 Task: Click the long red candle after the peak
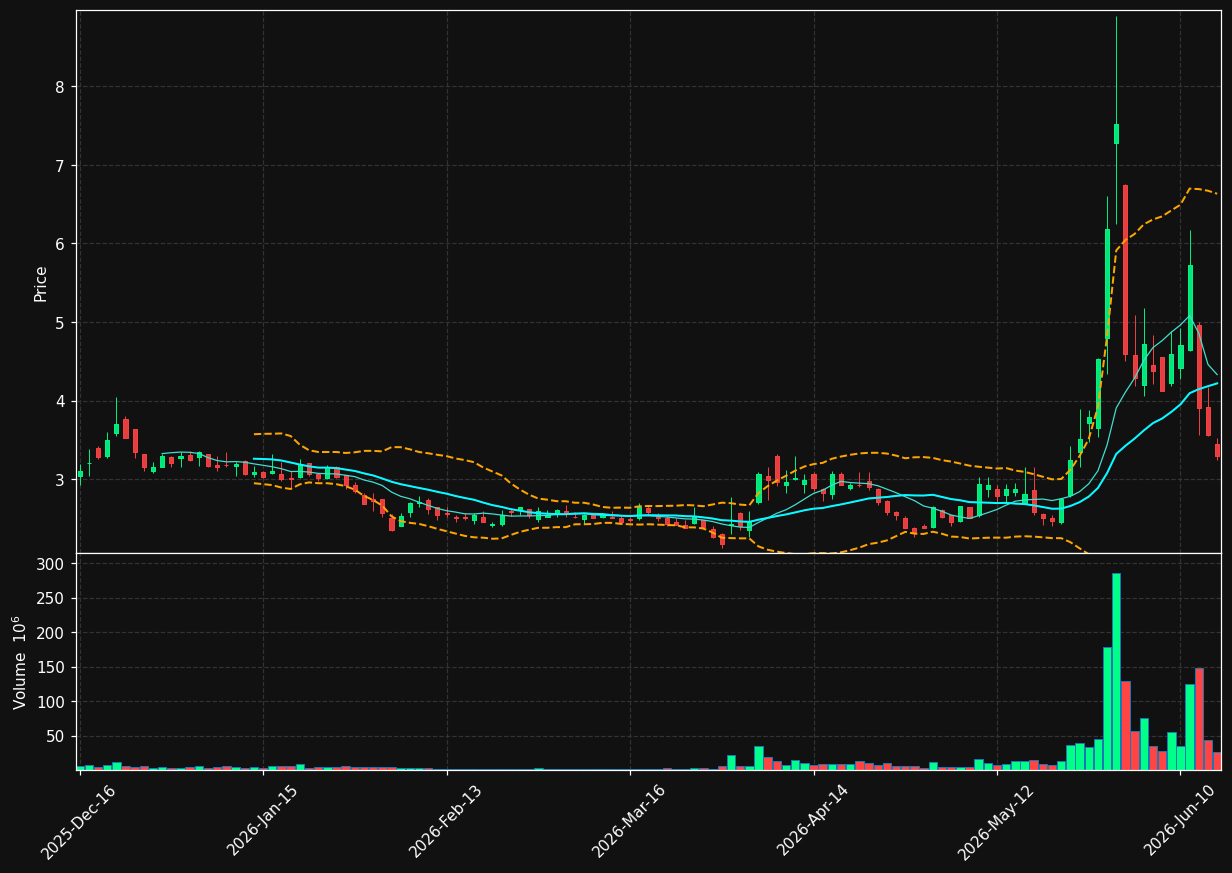(x=1125, y=270)
